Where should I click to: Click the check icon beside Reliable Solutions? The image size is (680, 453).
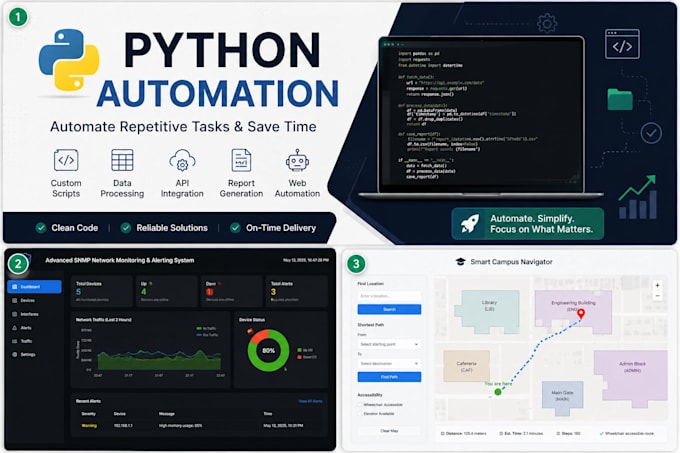tap(126, 228)
